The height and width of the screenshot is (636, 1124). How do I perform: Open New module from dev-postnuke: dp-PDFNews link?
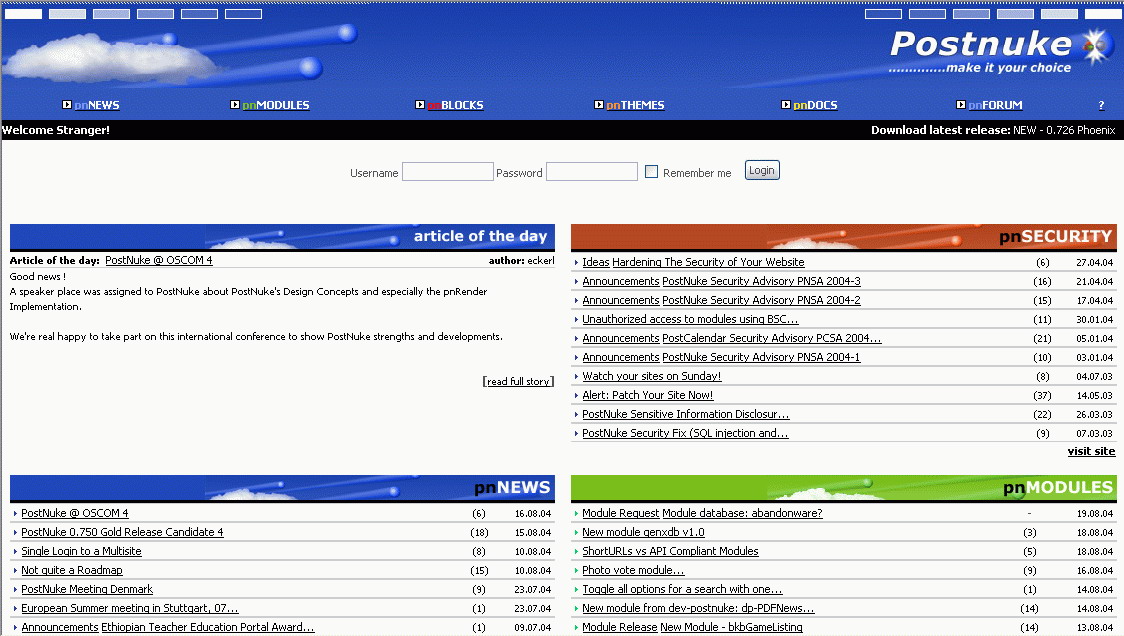coord(698,608)
